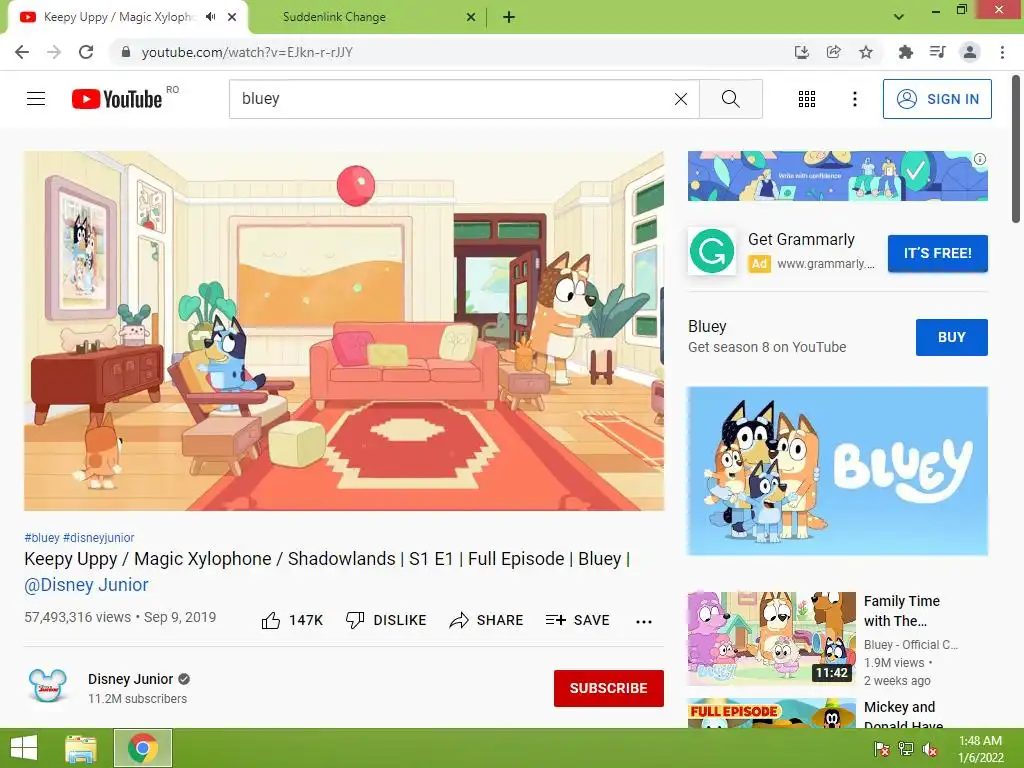Open media controls icon in toolbar
1024x768 pixels.
(x=937, y=52)
